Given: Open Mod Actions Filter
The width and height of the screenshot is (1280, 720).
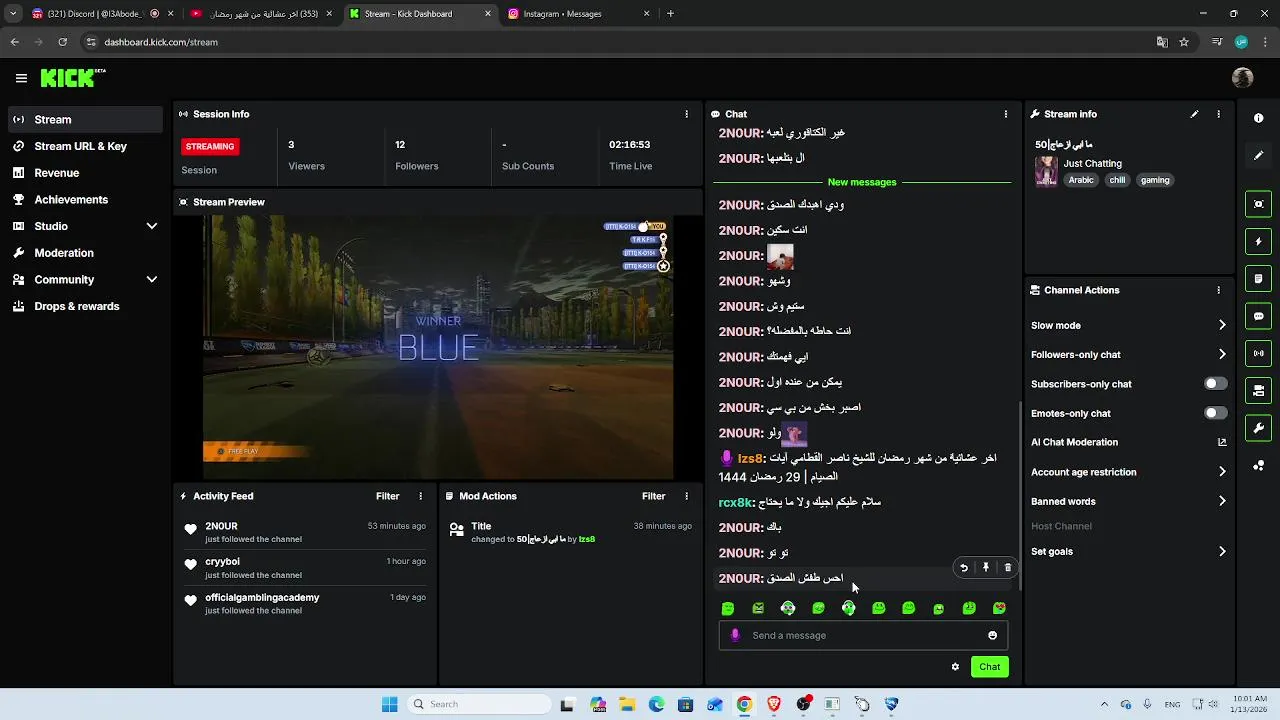Looking at the screenshot, I should tap(653, 496).
